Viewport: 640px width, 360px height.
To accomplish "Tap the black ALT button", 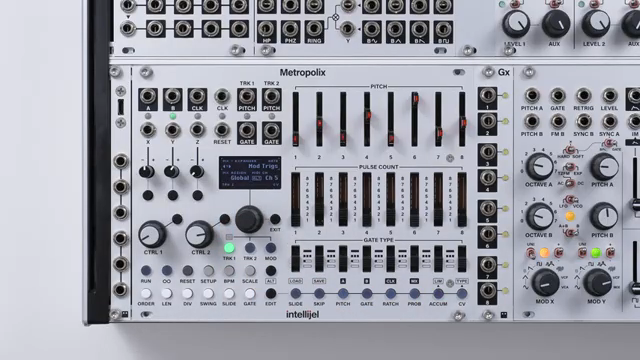I will (x=271, y=270).
